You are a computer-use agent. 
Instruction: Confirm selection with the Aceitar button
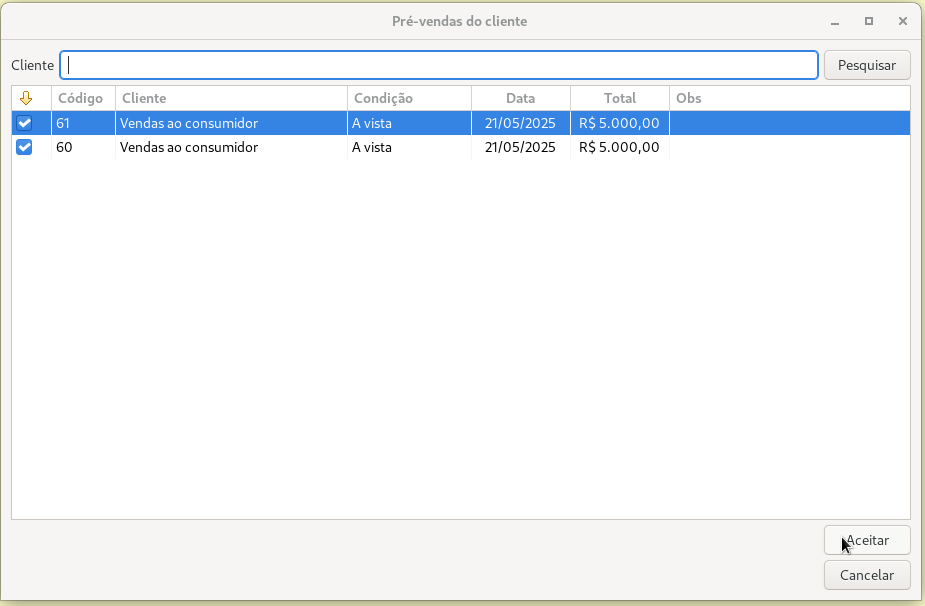point(866,540)
